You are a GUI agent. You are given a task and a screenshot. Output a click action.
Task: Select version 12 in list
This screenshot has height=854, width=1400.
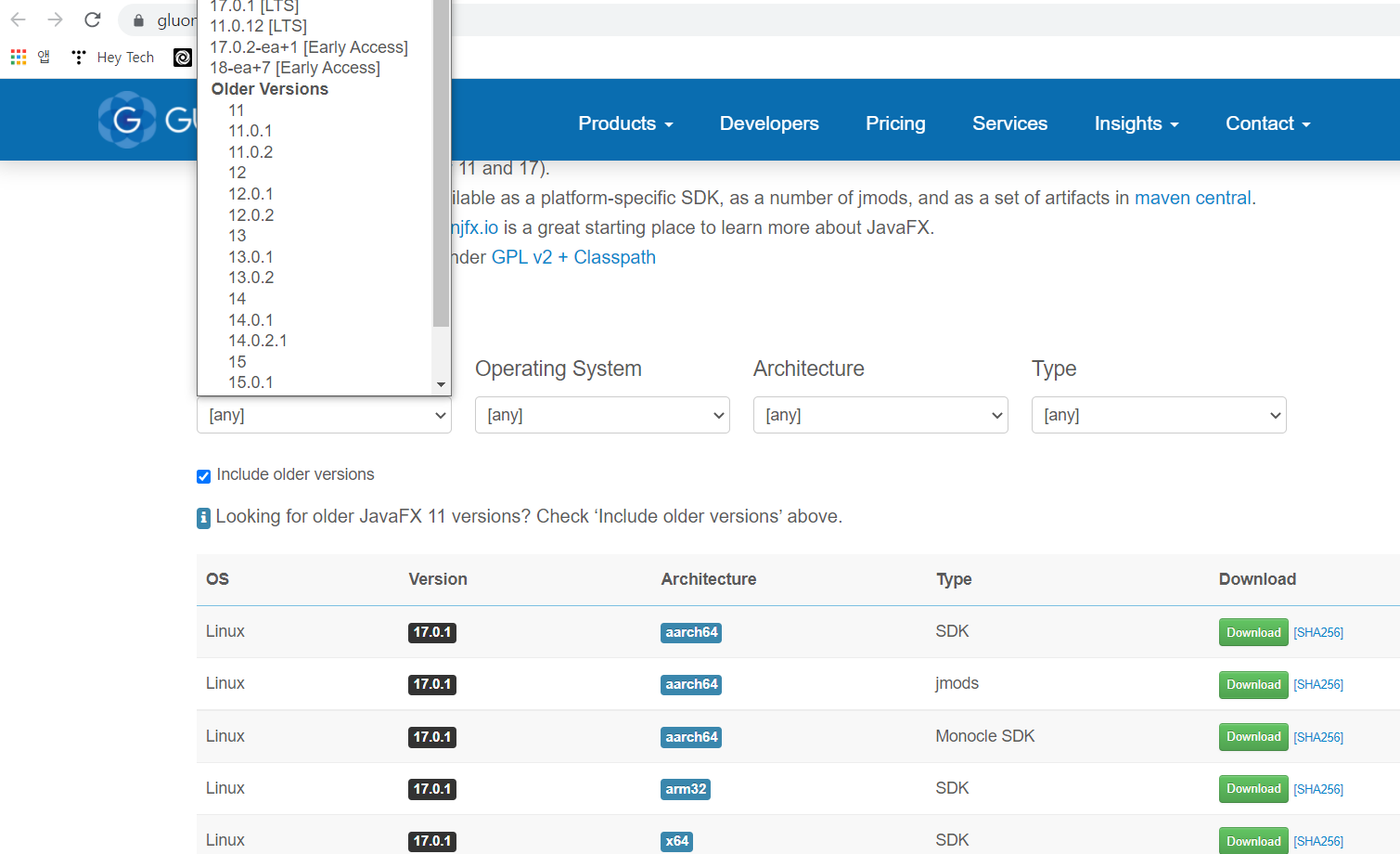coord(315,173)
